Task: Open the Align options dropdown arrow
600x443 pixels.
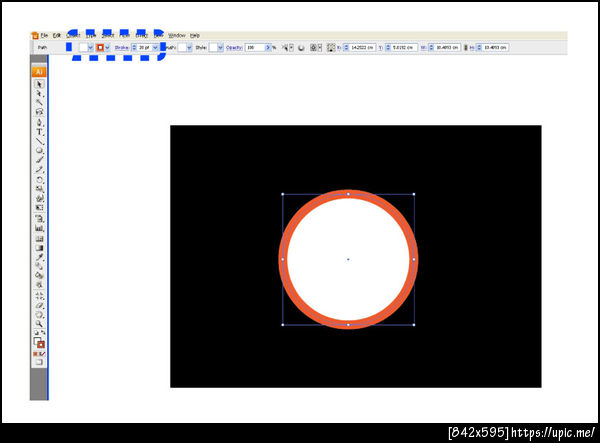Action: tap(320, 48)
